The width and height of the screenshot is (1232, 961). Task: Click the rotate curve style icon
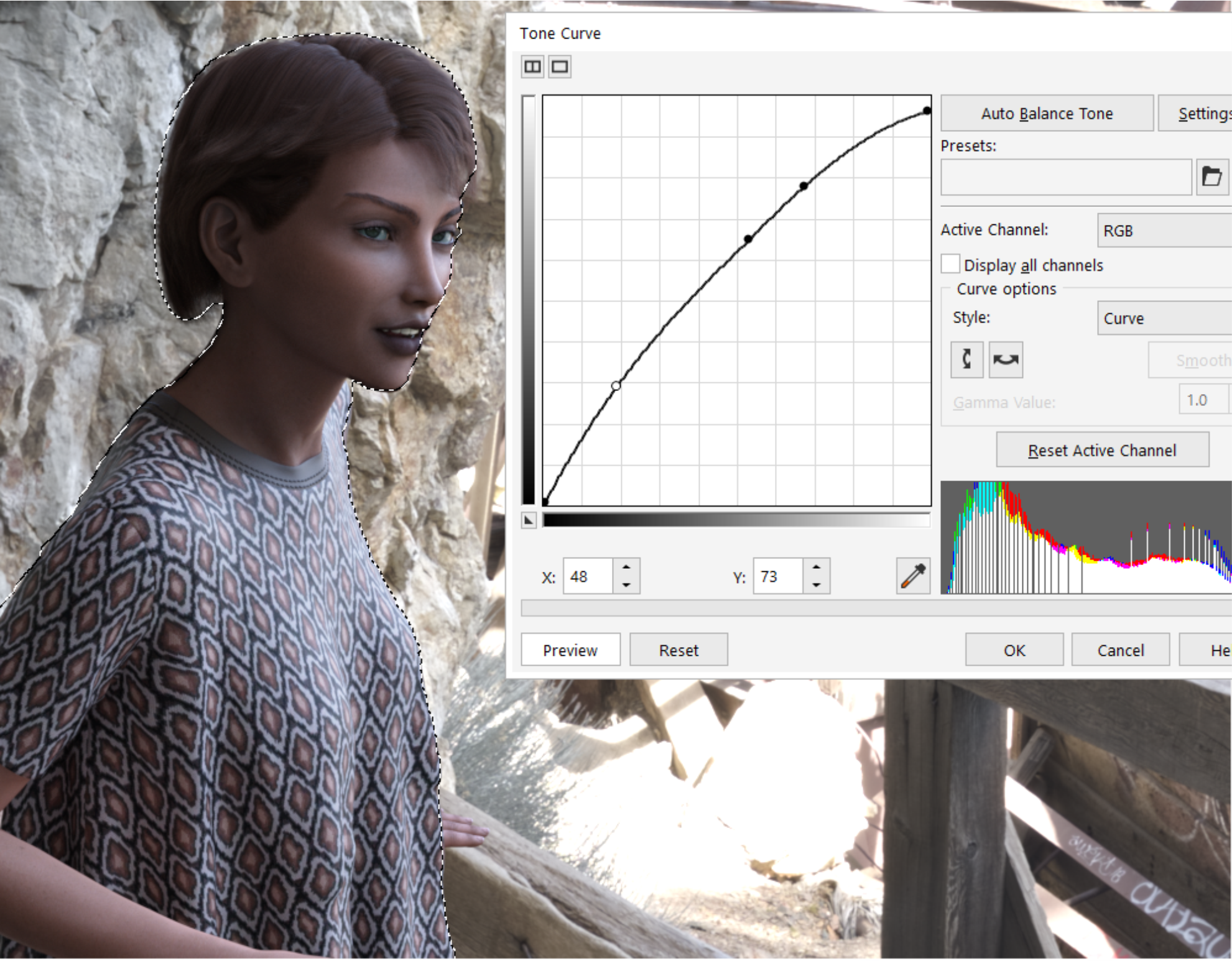point(966,359)
